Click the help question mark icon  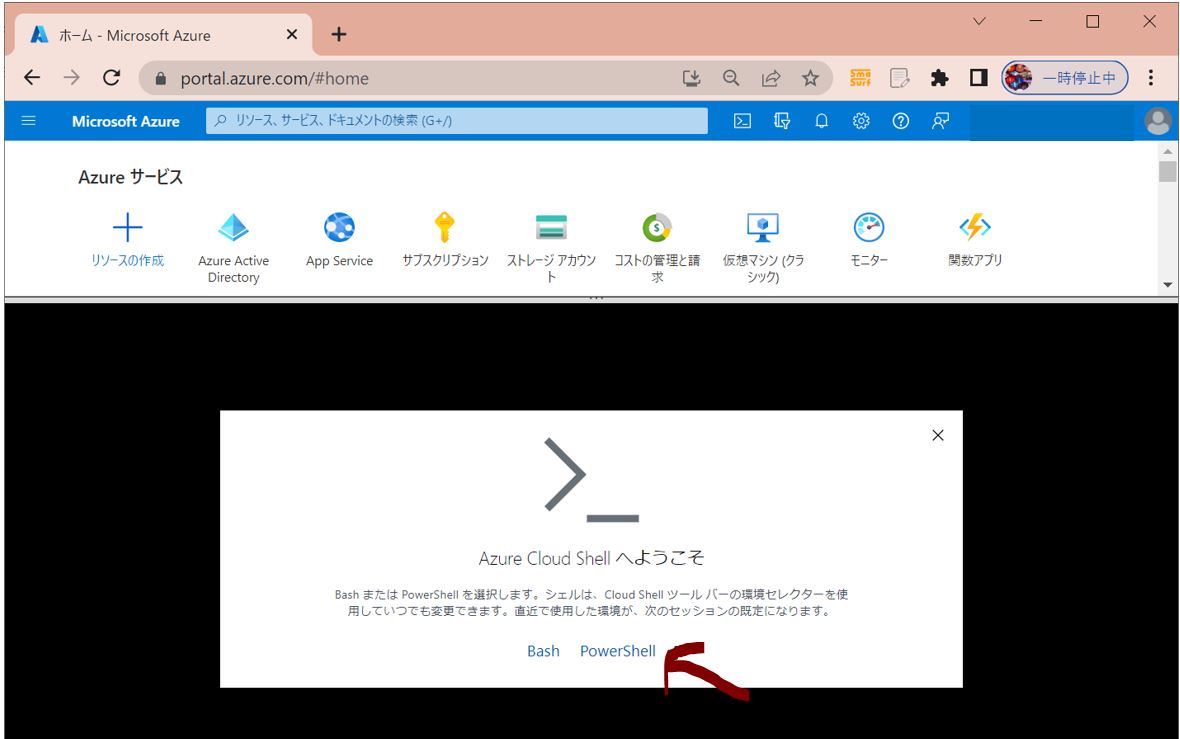pyautogui.click(x=900, y=121)
